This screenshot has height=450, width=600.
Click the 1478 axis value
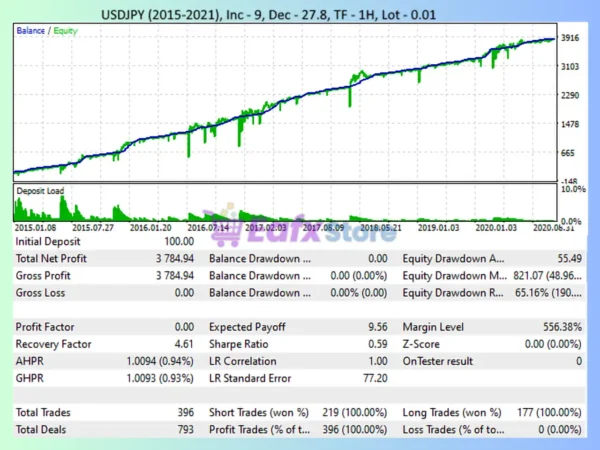(570, 124)
